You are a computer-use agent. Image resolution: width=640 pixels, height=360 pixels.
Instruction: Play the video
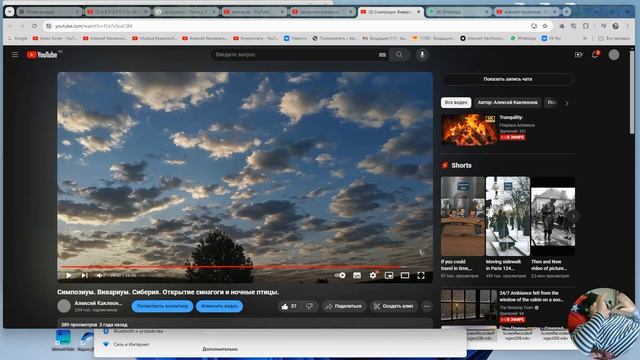tap(69, 276)
